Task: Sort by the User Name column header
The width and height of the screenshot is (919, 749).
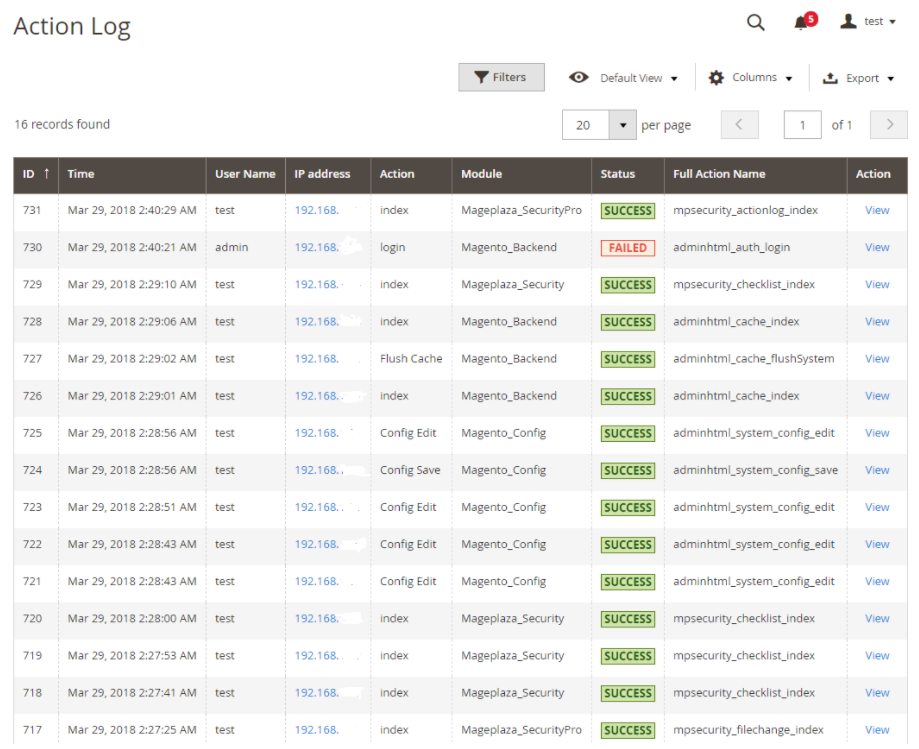Action: (245, 174)
